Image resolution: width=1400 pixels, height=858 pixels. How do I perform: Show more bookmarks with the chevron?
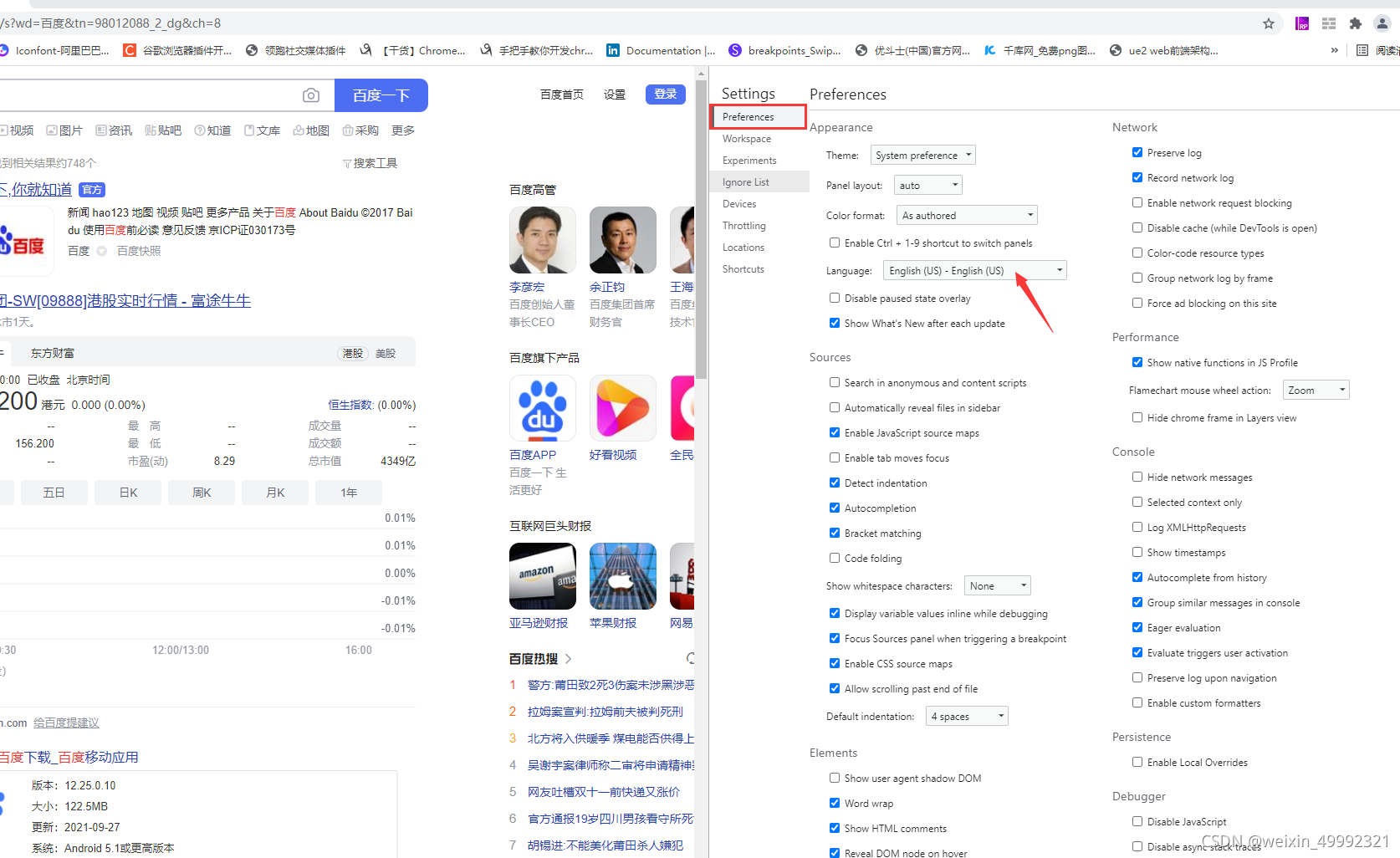pos(1335,50)
